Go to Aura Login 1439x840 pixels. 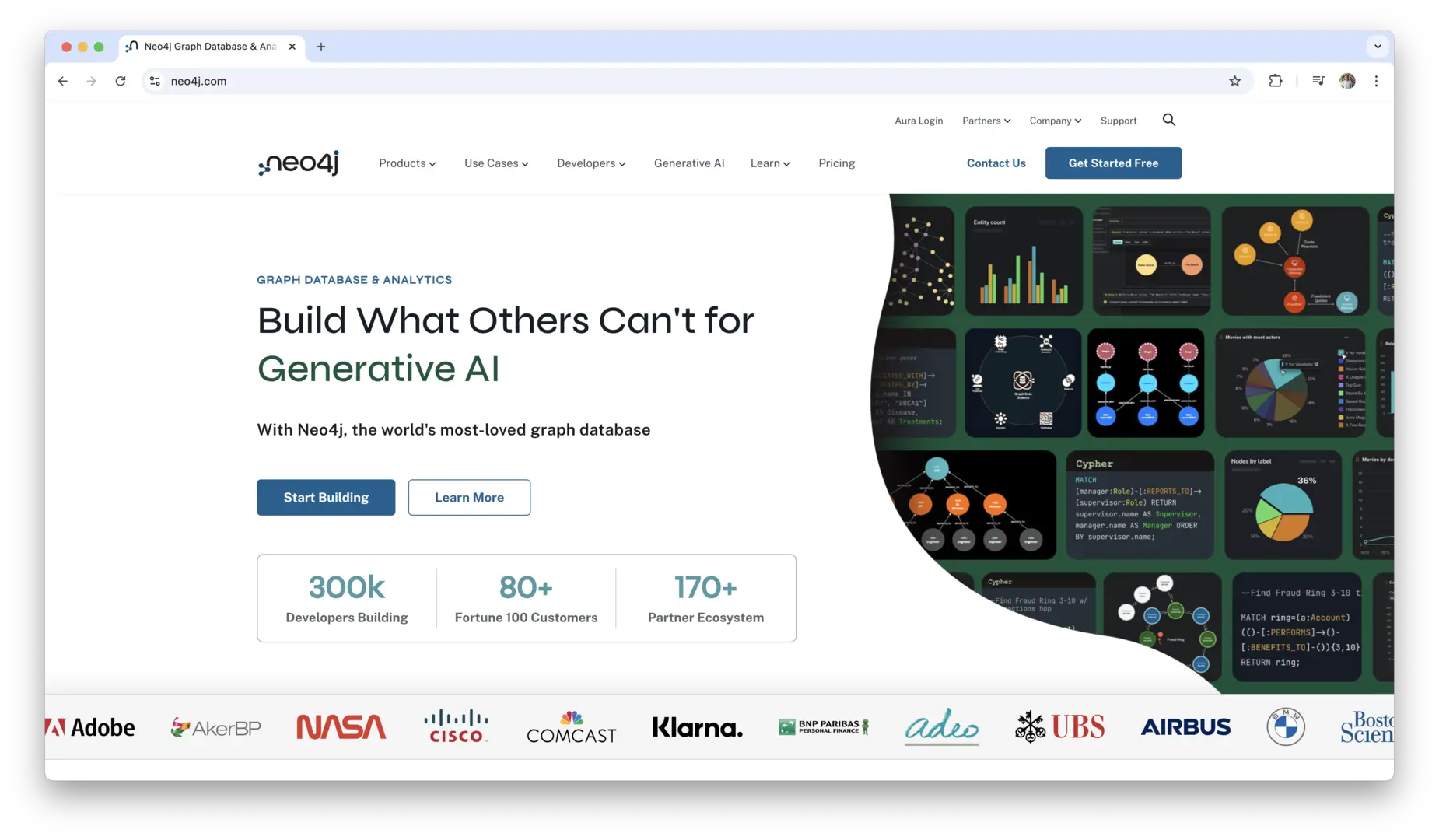click(919, 121)
